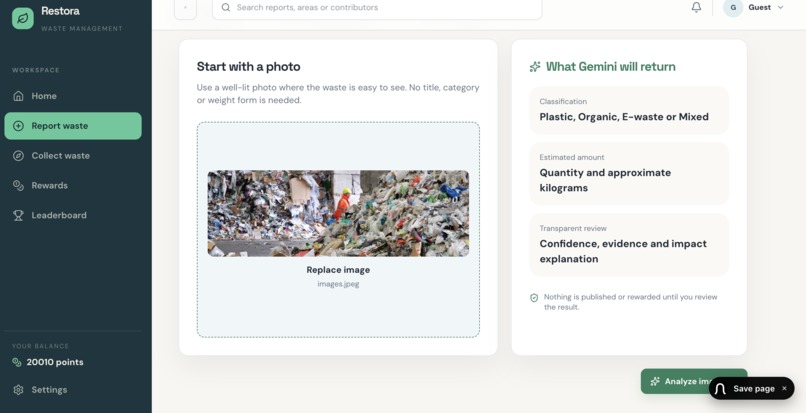
Task: Click the Start with a photo heading
Action: pos(248,67)
